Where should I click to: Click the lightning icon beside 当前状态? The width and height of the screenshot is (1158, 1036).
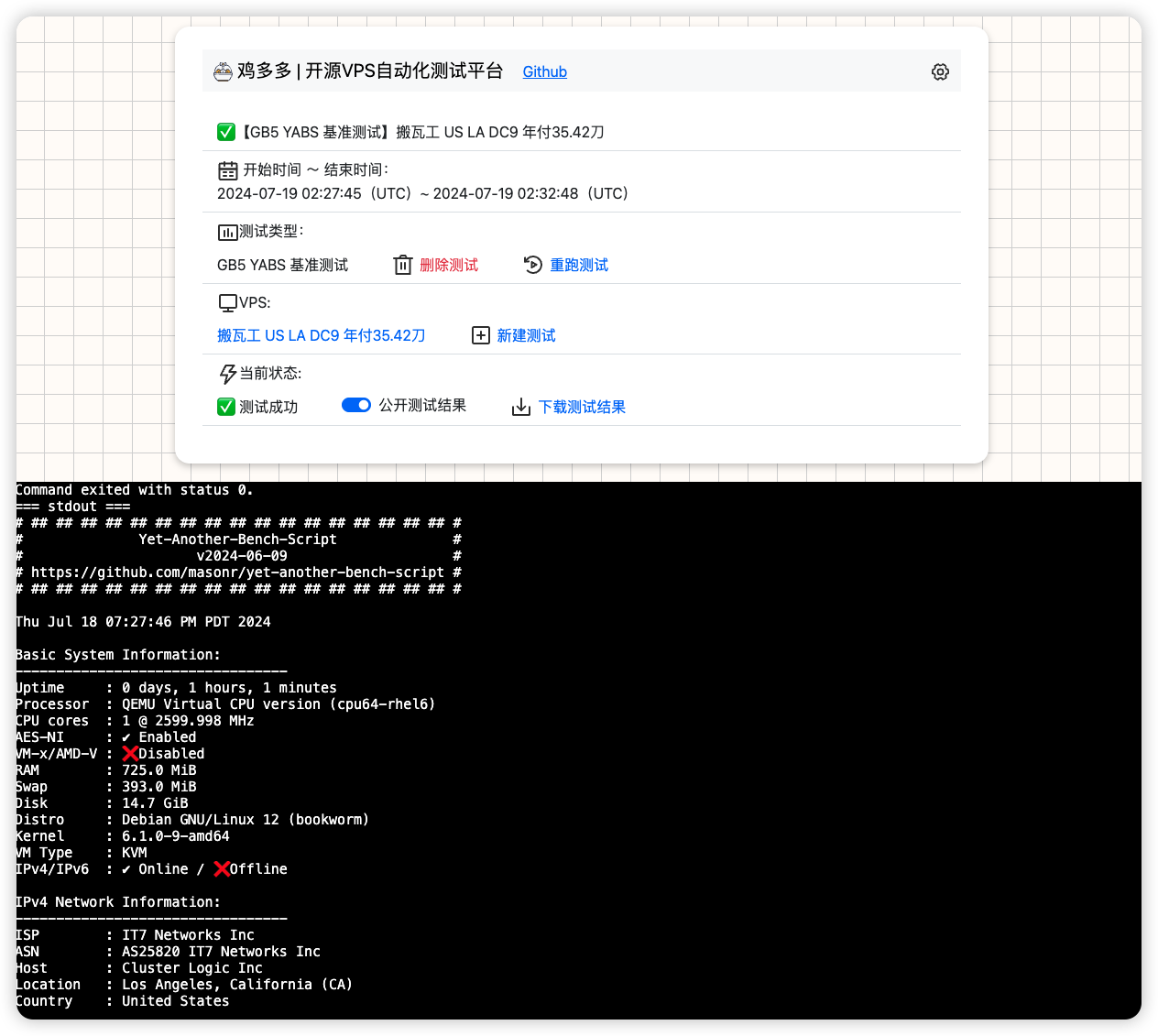coord(227,374)
